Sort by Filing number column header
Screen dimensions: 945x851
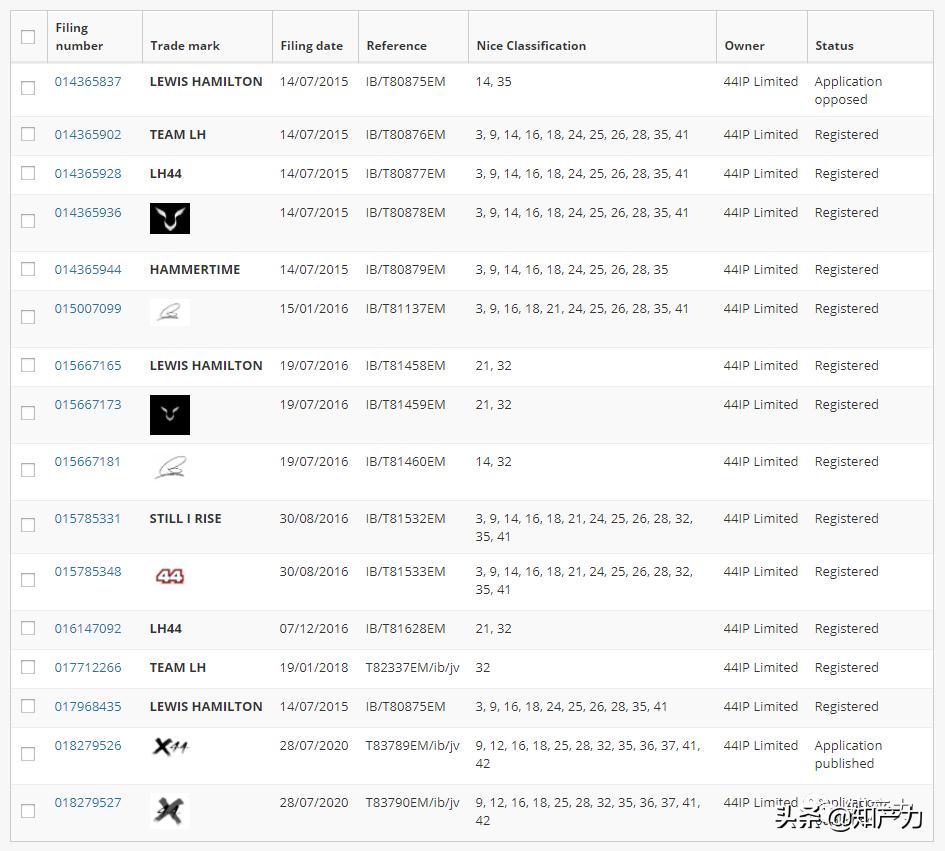point(79,37)
